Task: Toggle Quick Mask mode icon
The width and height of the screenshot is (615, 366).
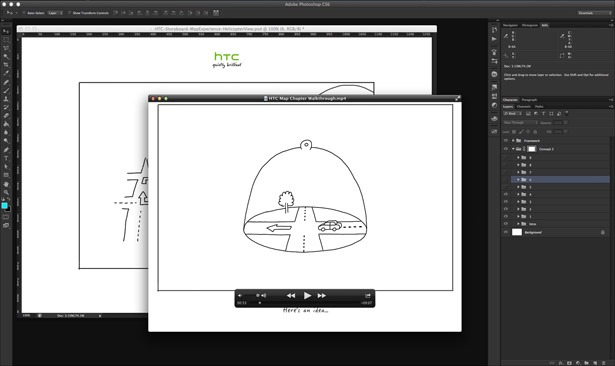Action: (x=5, y=217)
